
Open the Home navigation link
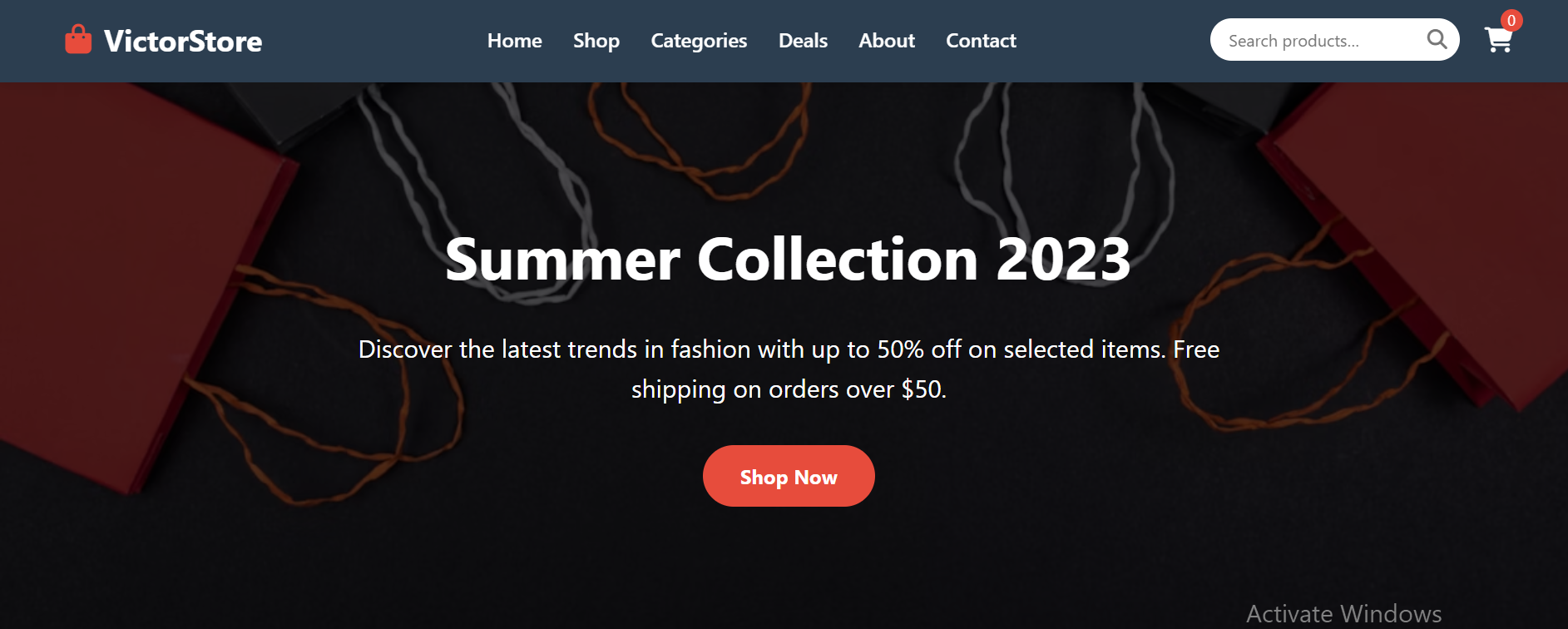pos(514,41)
